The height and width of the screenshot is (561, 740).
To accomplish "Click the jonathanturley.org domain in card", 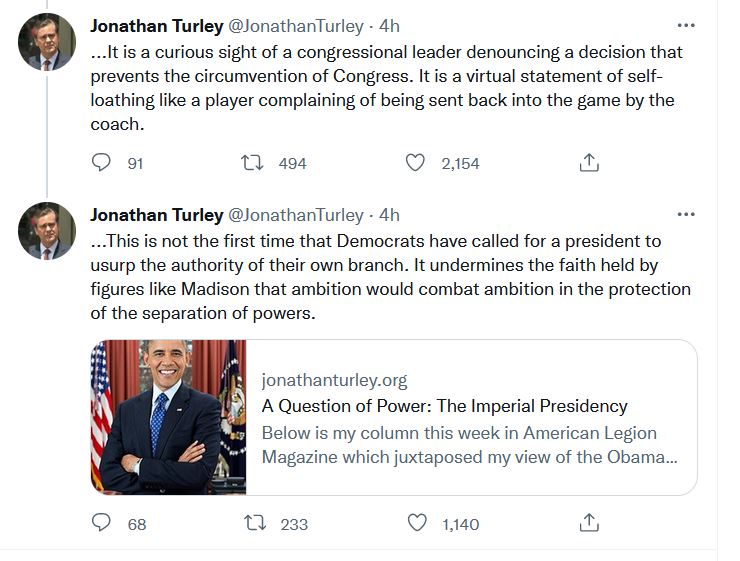I will click(334, 380).
